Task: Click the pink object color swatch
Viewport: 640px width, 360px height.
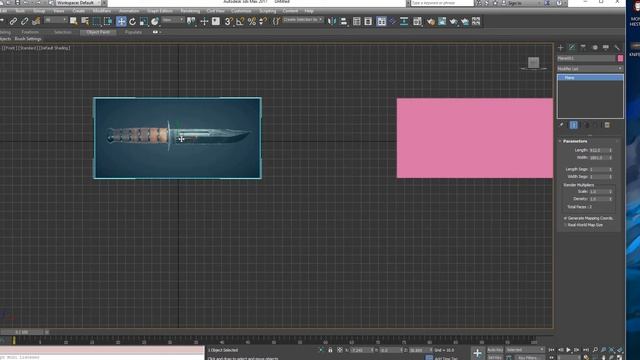Action: 620,58
